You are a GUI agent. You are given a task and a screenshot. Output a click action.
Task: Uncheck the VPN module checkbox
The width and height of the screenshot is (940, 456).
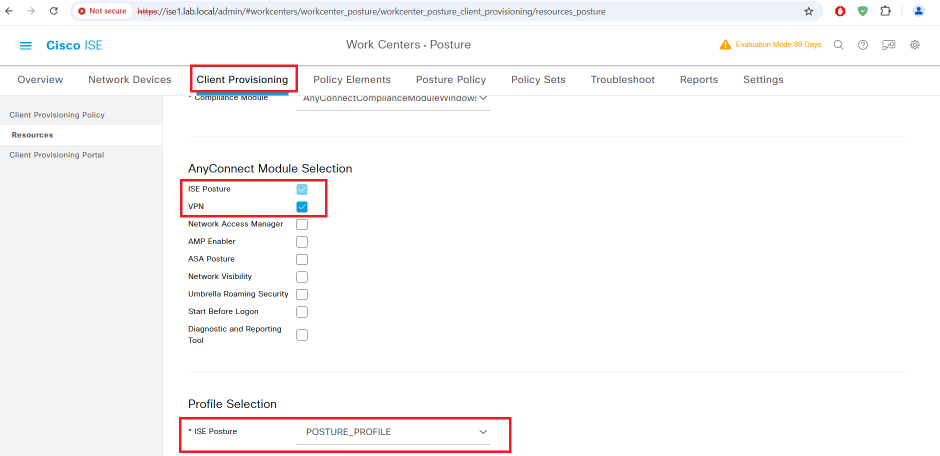point(302,207)
